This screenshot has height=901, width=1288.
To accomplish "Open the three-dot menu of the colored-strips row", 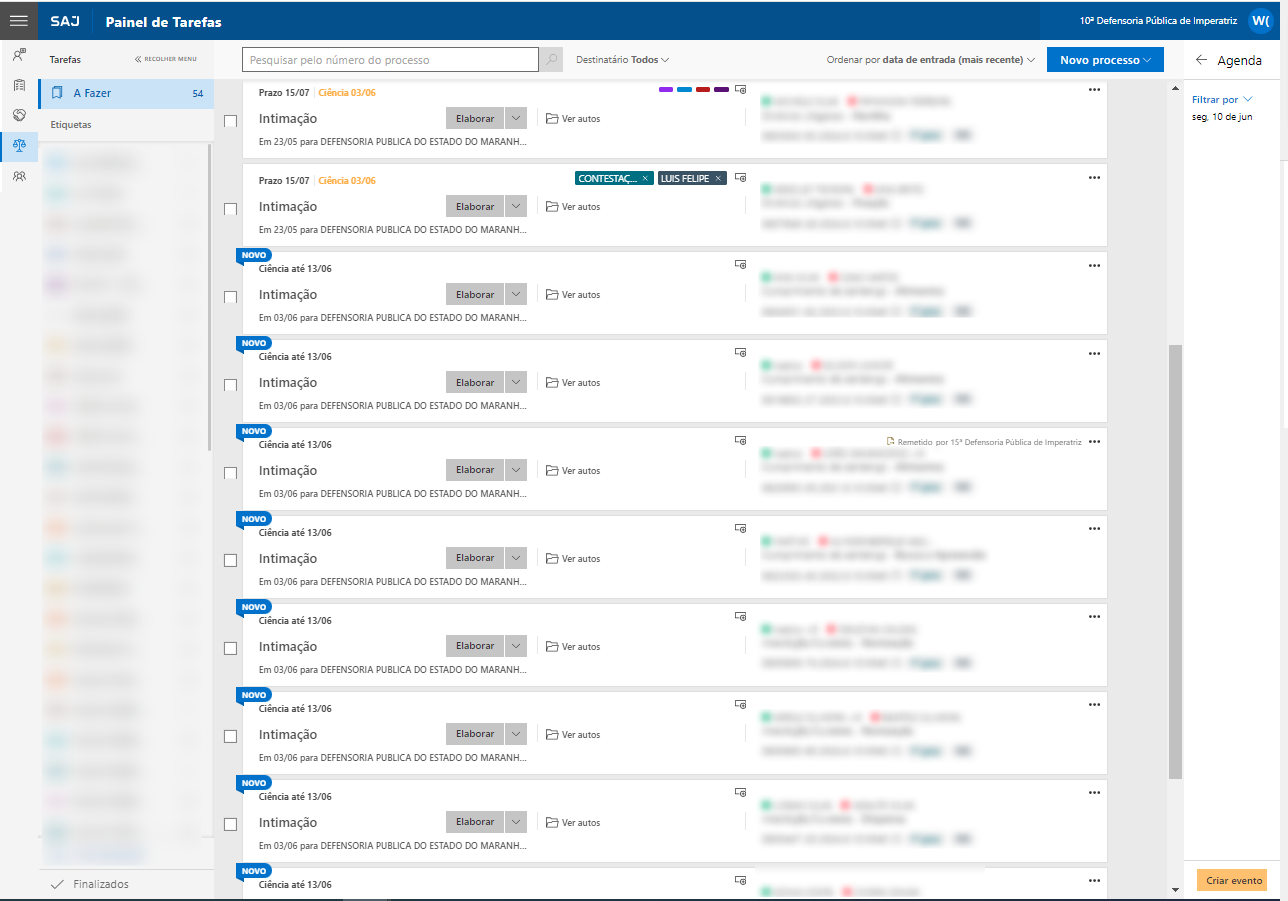I will (1094, 90).
